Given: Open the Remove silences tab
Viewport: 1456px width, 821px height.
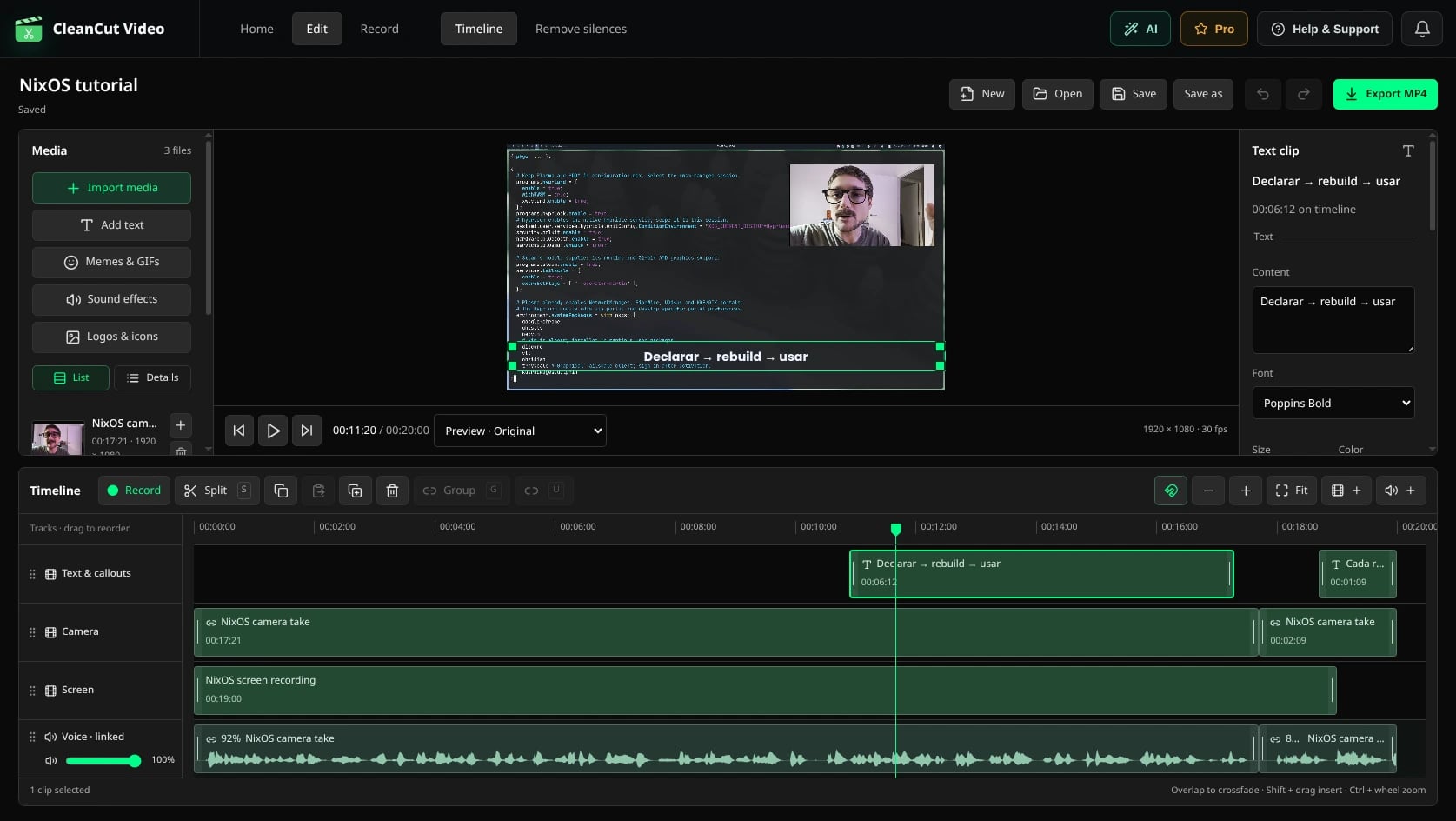Looking at the screenshot, I should tap(581, 29).
